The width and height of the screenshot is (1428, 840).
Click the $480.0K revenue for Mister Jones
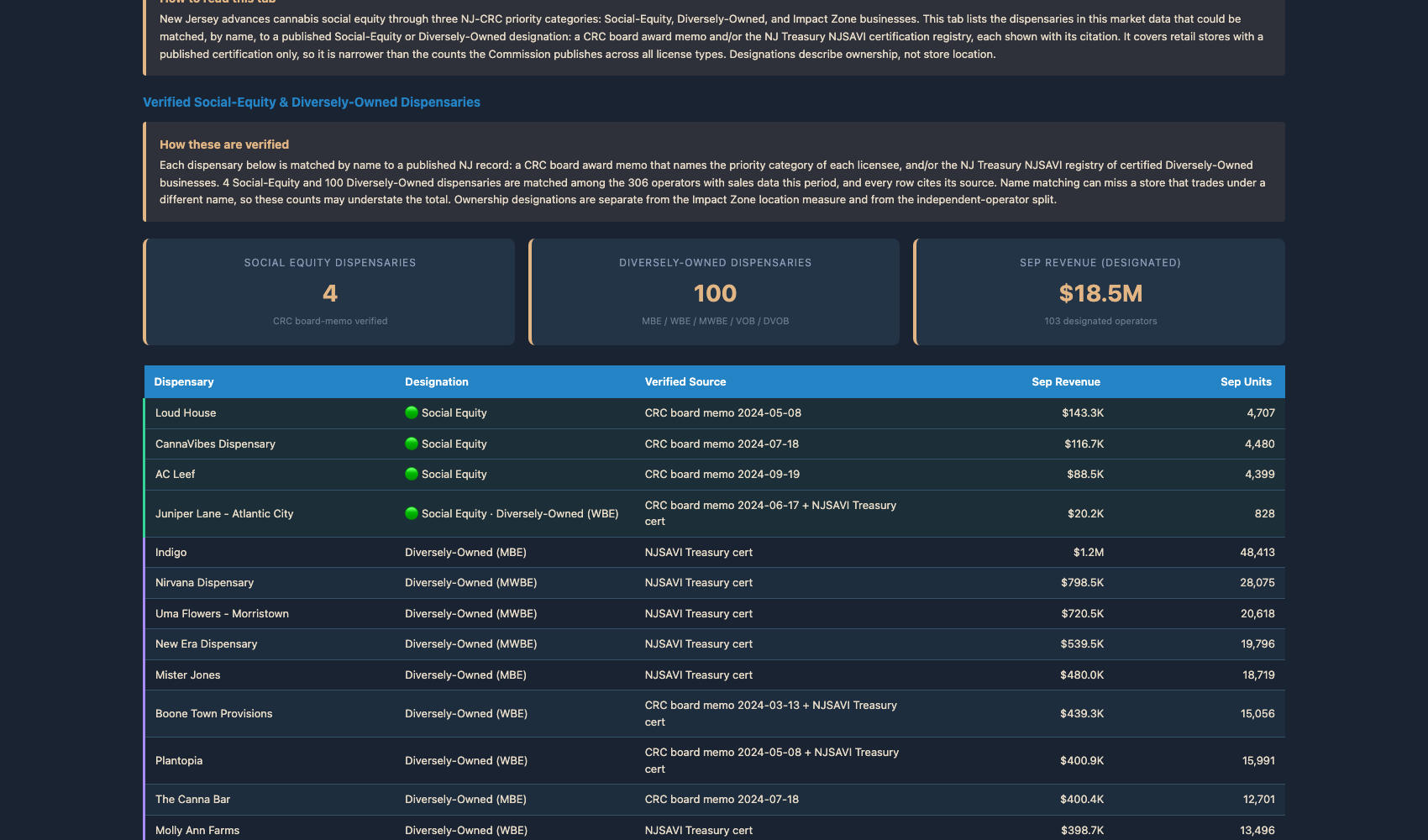(1082, 675)
